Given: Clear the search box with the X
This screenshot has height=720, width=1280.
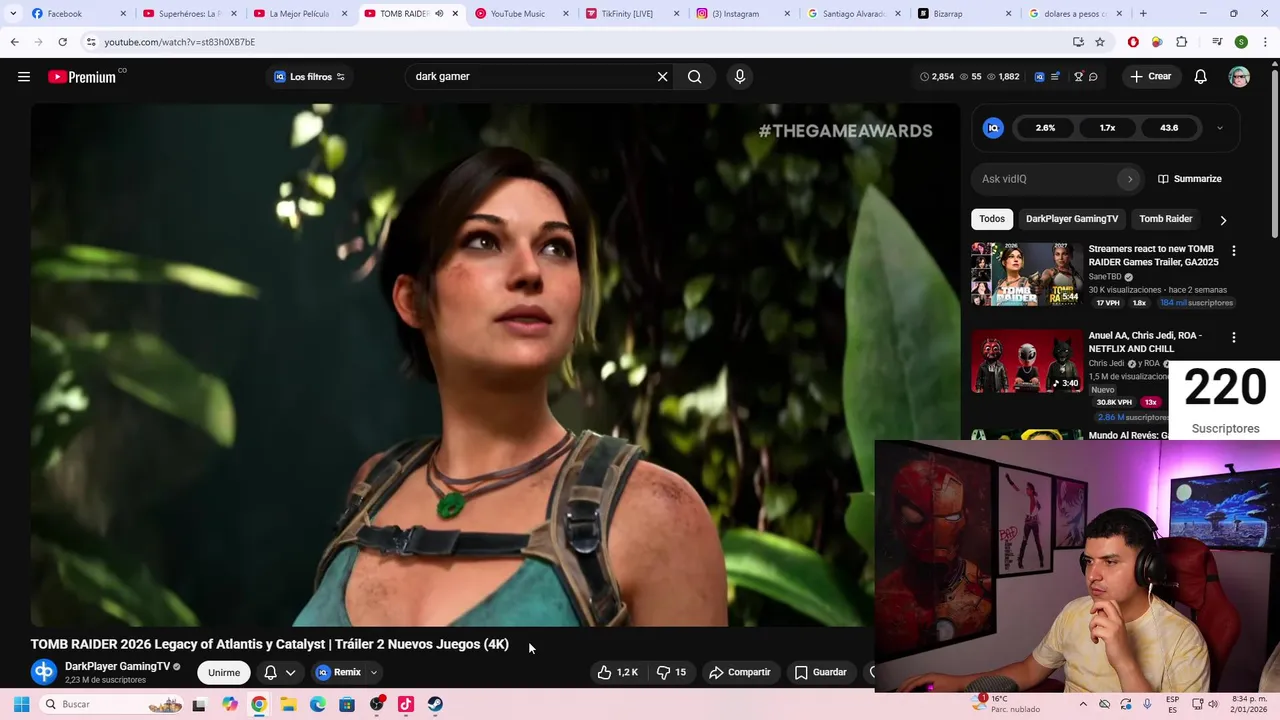Looking at the screenshot, I should 662,77.
